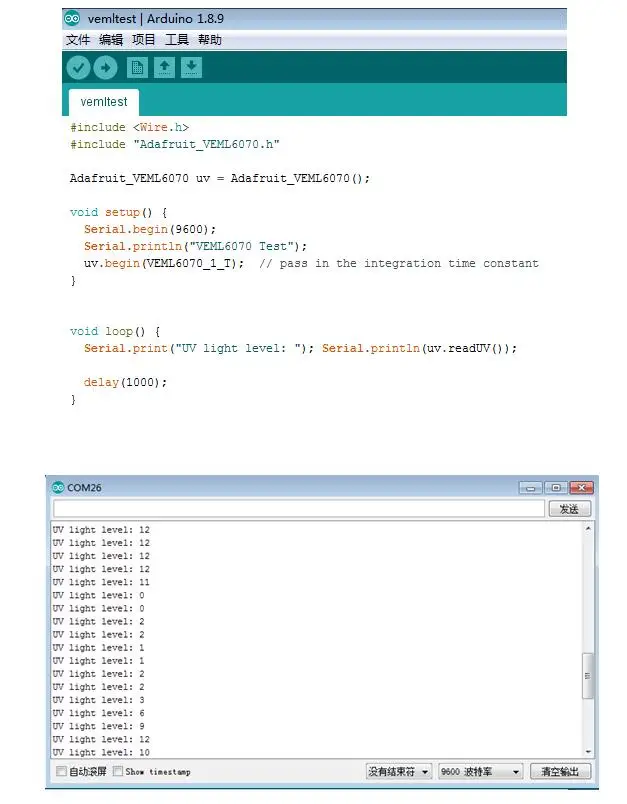Click the serial monitor vertical scrollbar thumb
Viewport: 627px width, 804px height.
pos(588,675)
